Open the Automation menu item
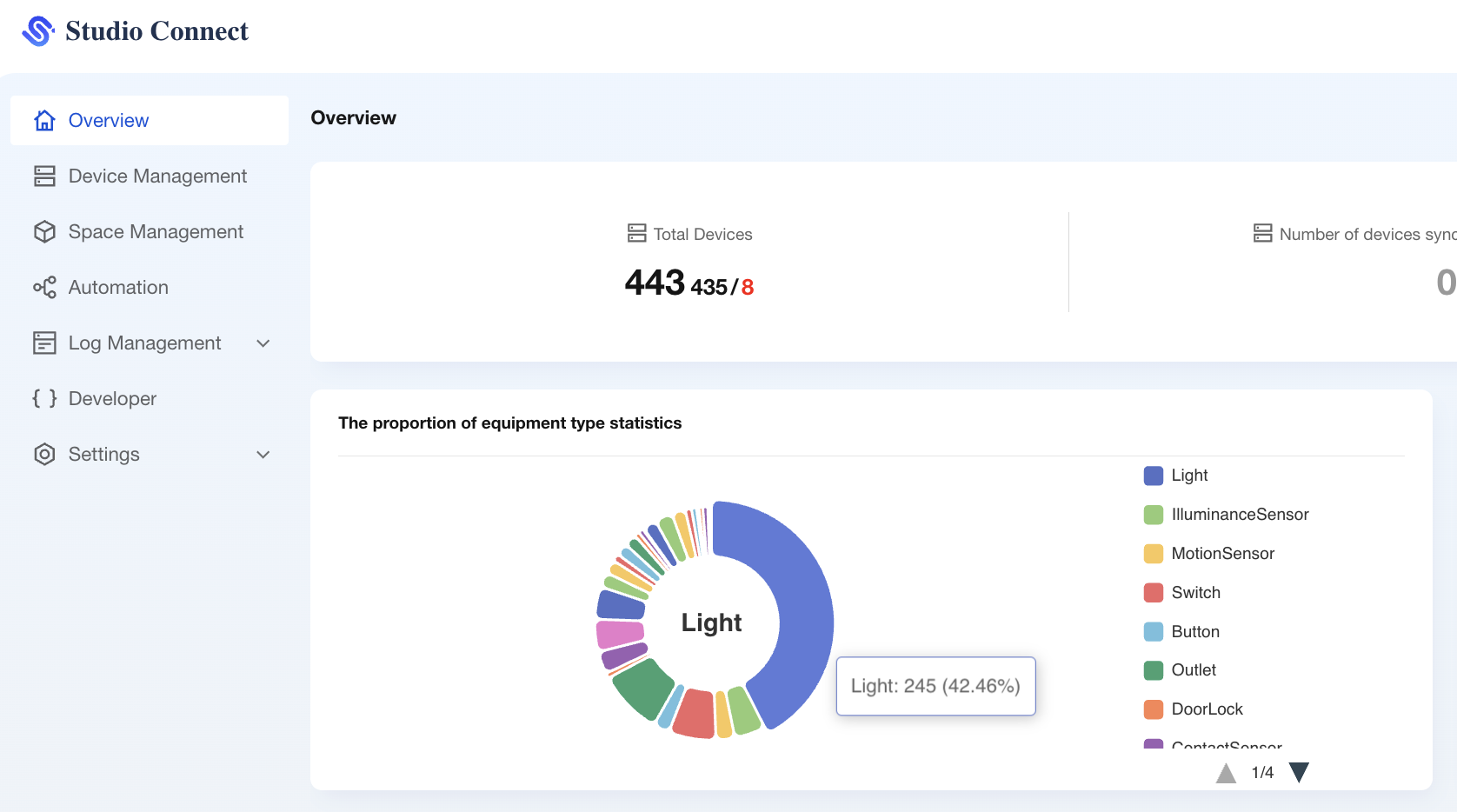The height and width of the screenshot is (812, 1457). [x=118, y=288]
